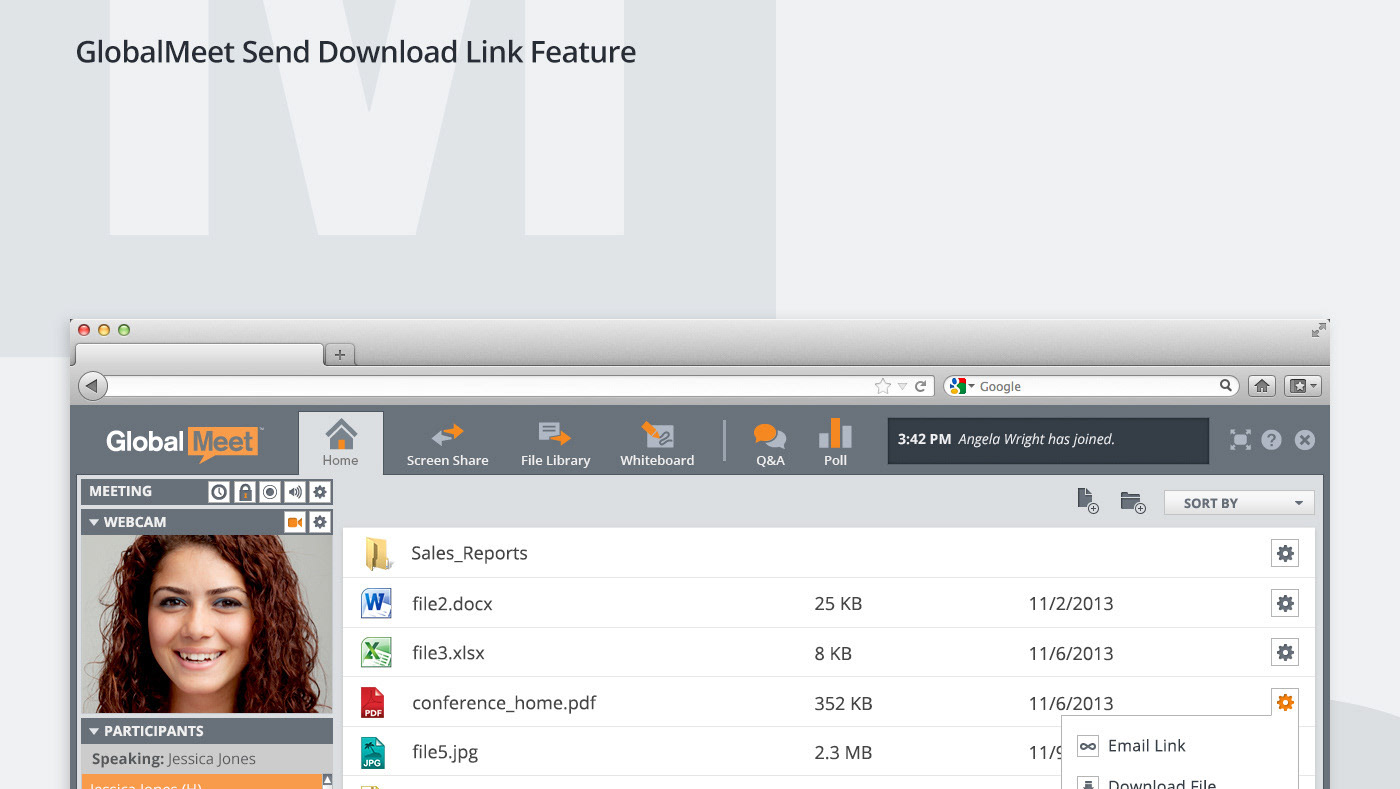Viewport: 1400px width, 789px height.
Task: Collapse the Participants panel
Action: 95,731
